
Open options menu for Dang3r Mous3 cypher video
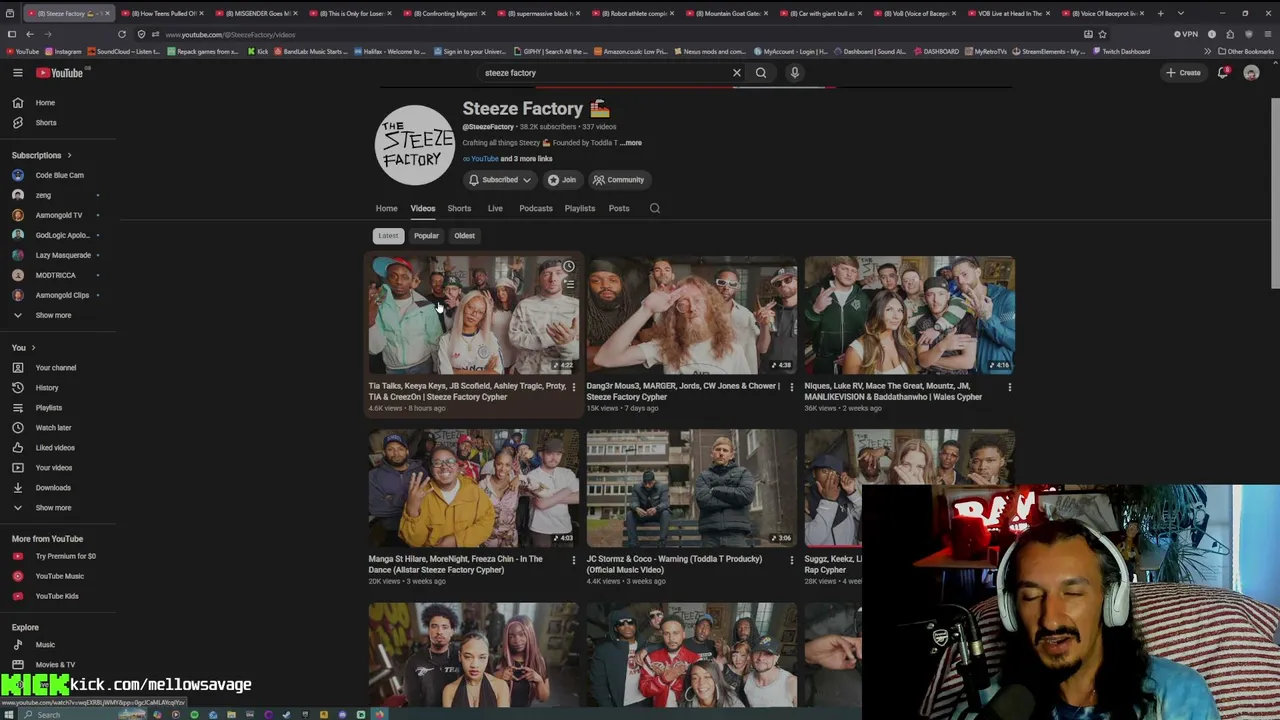[x=791, y=387]
